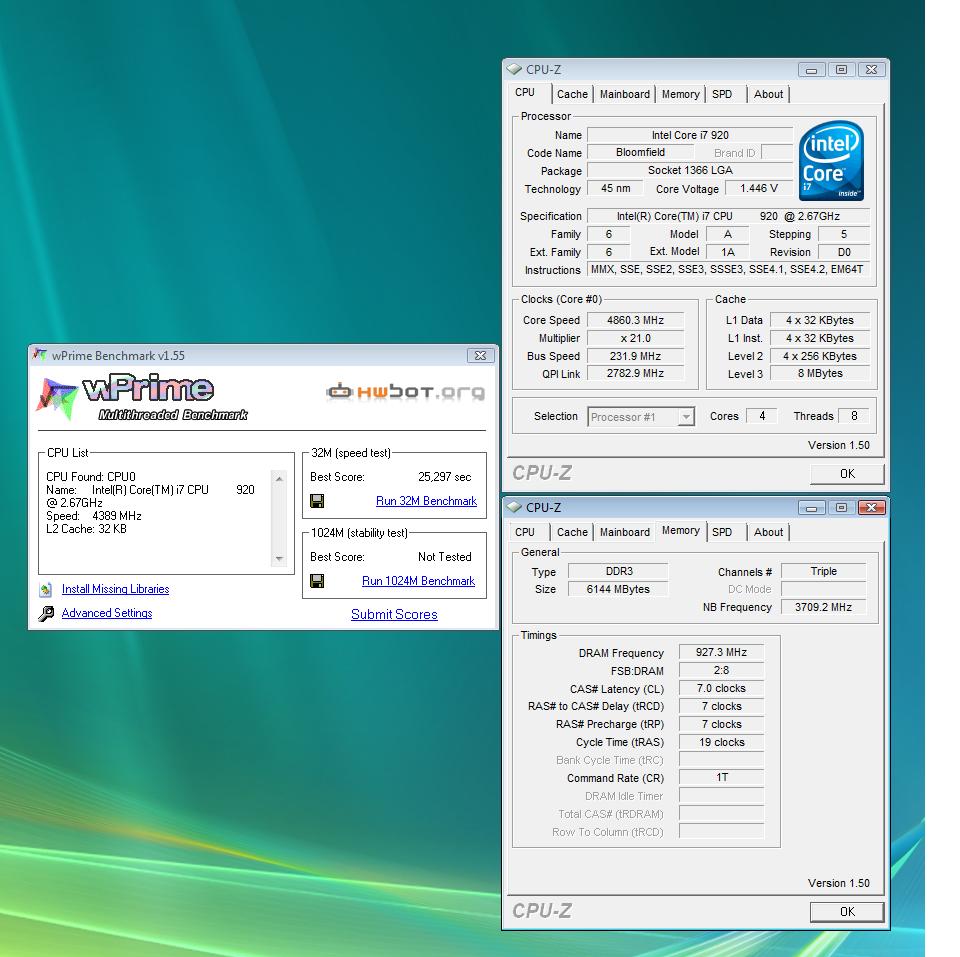
Task: Click CPU List scrollbar down arrow
Action: (x=279, y=558)
